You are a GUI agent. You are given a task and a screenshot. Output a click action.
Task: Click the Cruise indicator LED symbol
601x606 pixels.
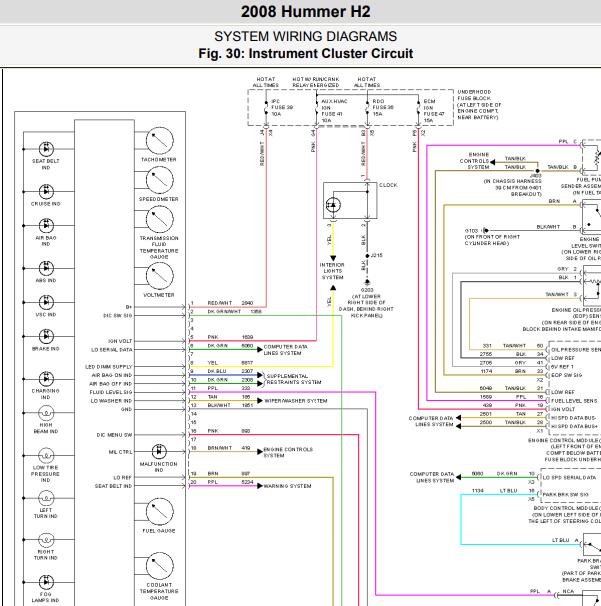coord(46,192)
